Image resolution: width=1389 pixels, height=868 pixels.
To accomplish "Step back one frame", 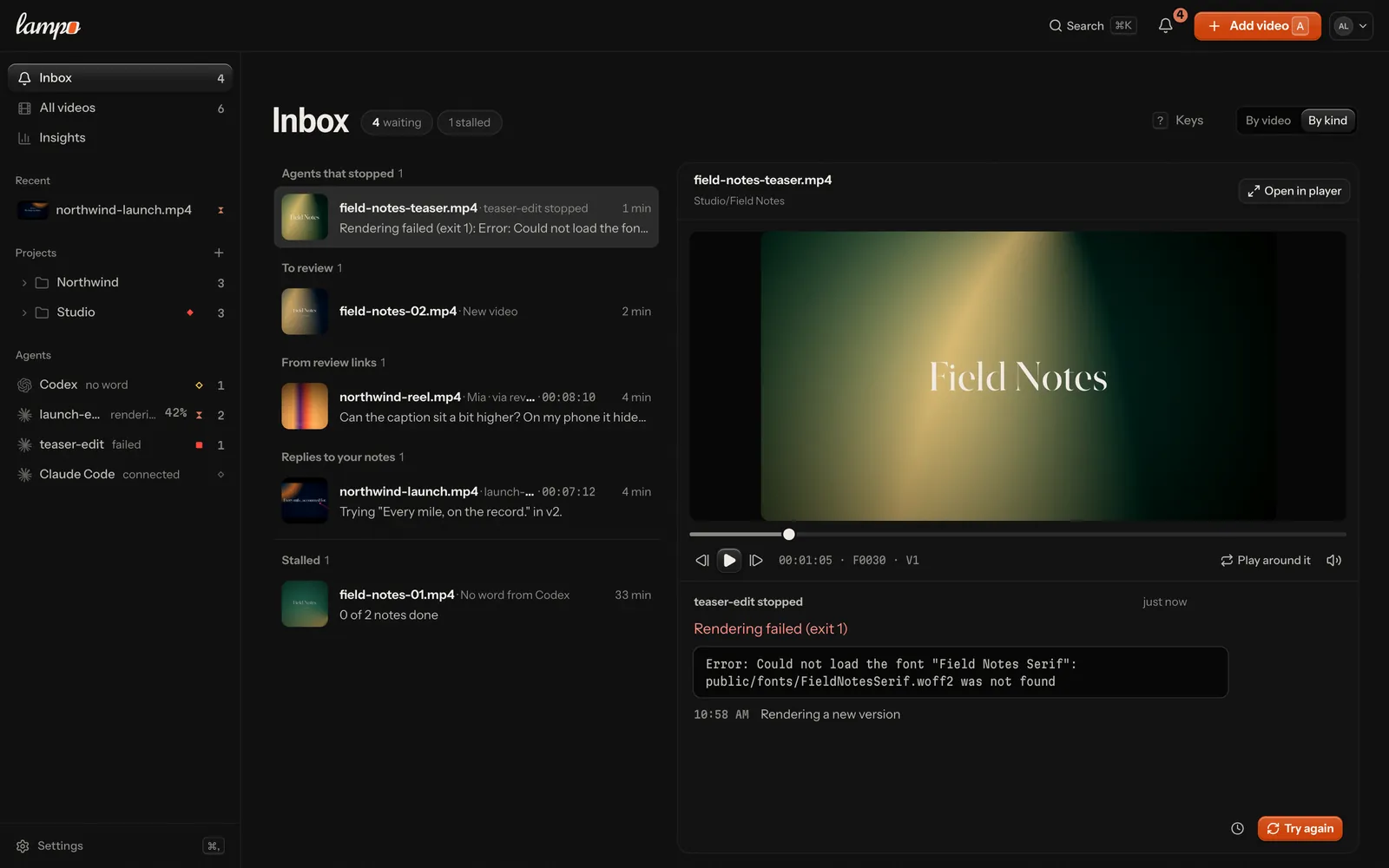I will point(702,561).
